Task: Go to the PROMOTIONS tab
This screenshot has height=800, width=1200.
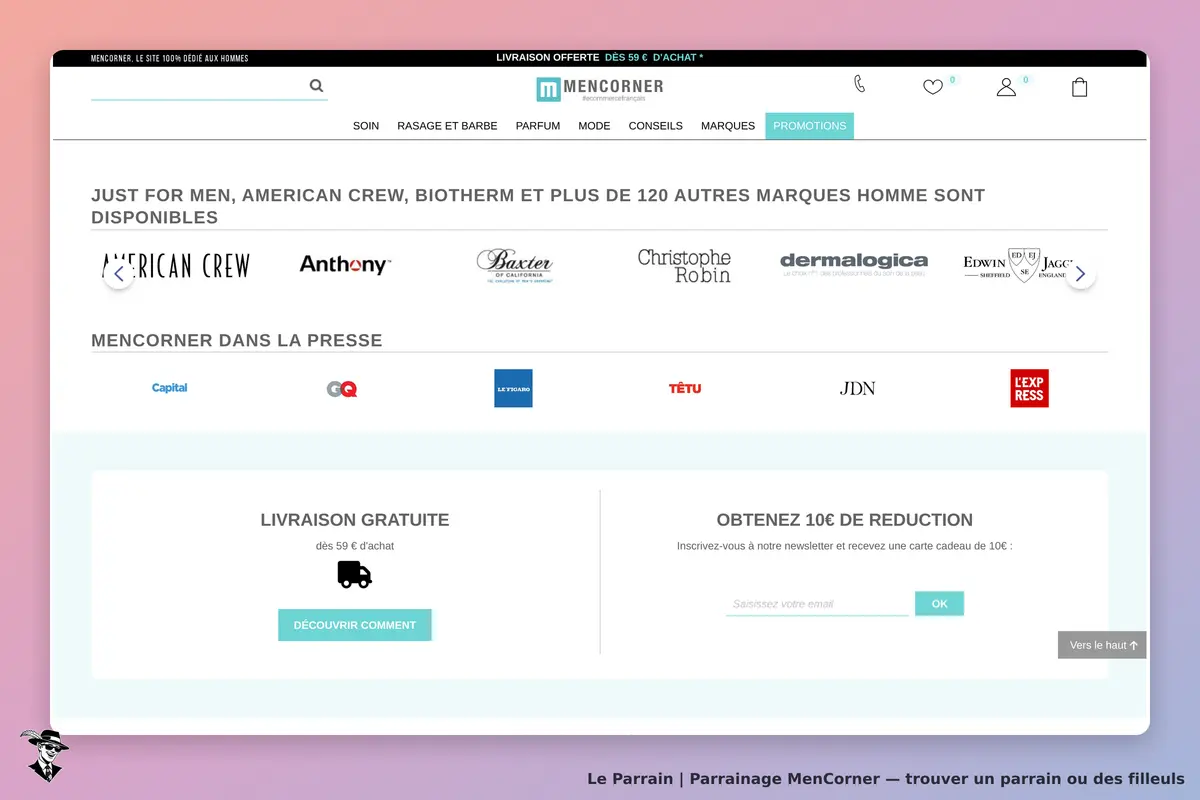Action: (x=810, y=126)
